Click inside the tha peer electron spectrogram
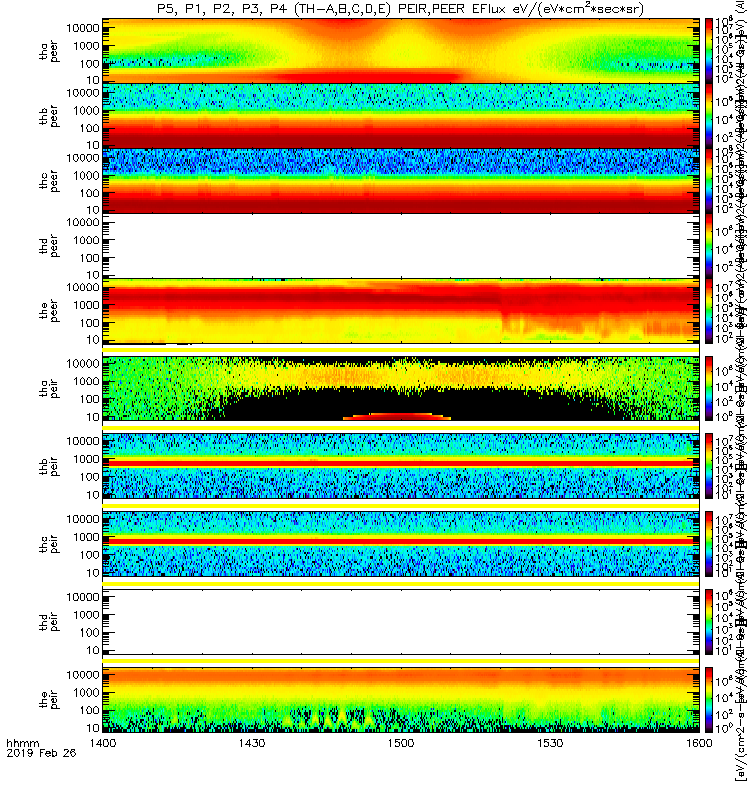This screenshot has width=750, height=800. pyautogui.click(x=401, y=51)
